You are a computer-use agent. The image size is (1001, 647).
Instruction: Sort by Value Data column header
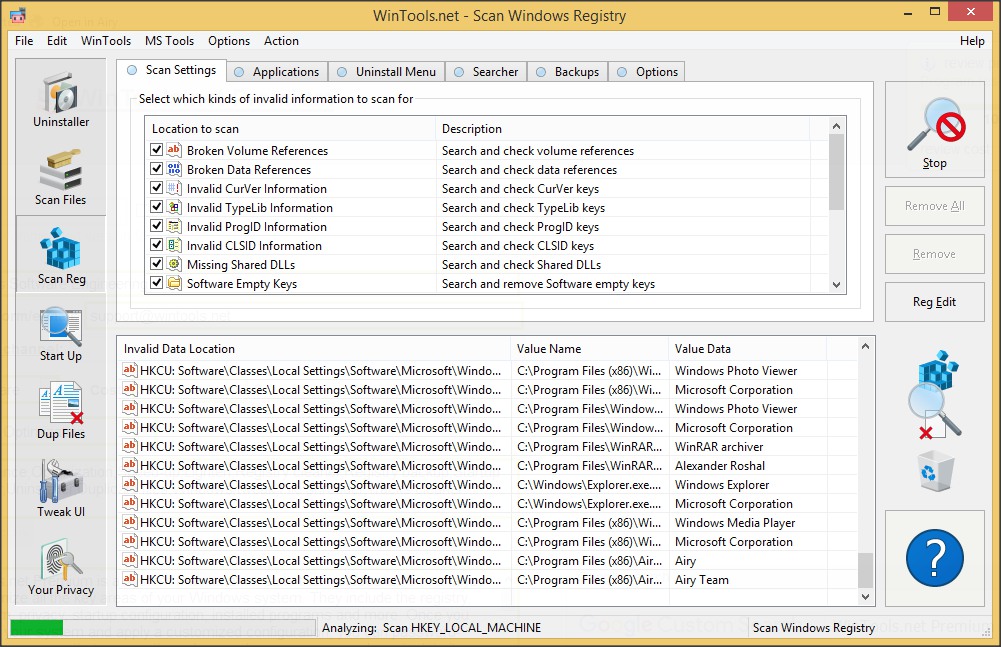click(x=748, y=349)
